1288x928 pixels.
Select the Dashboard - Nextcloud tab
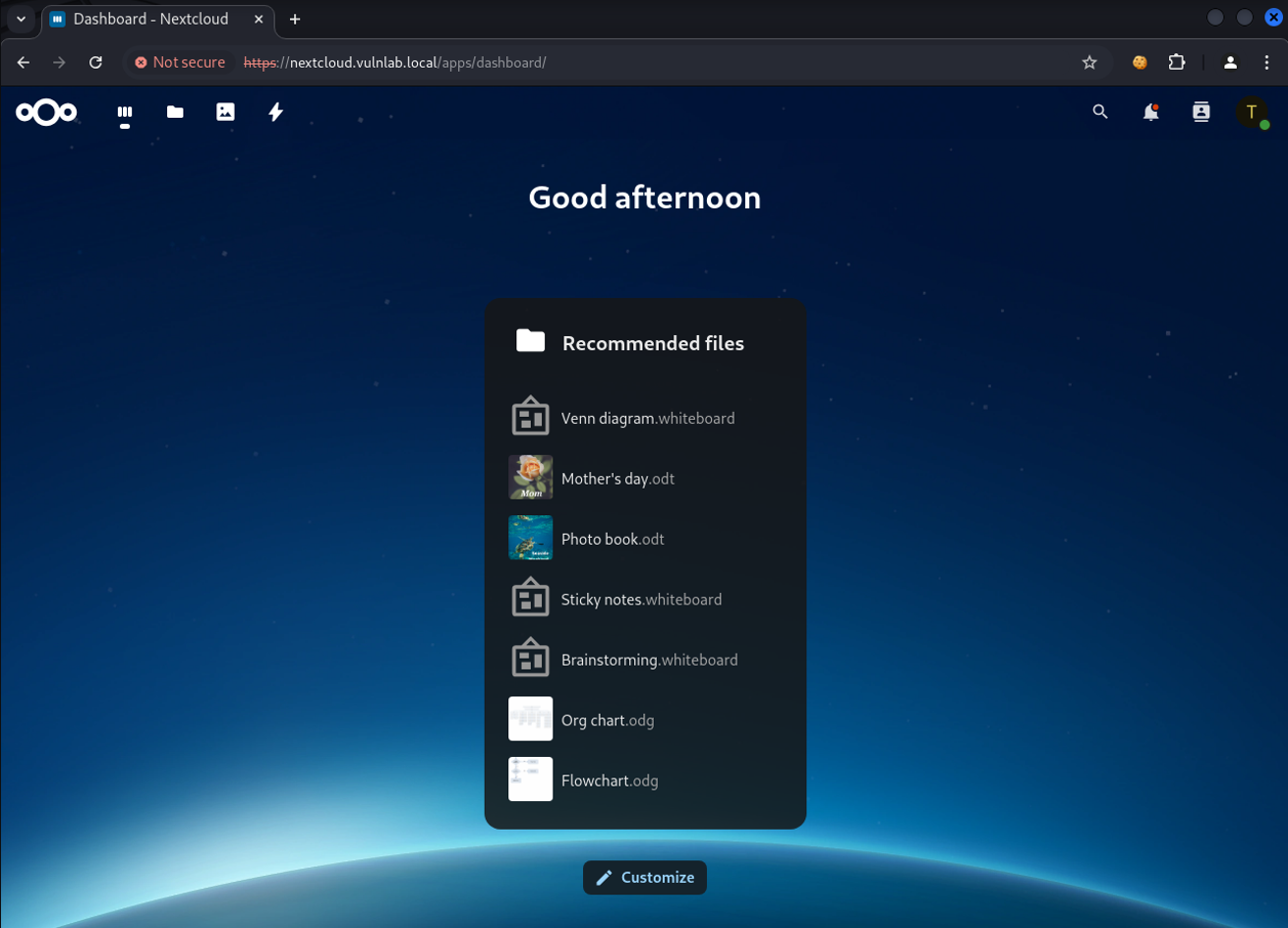point(157,19)
